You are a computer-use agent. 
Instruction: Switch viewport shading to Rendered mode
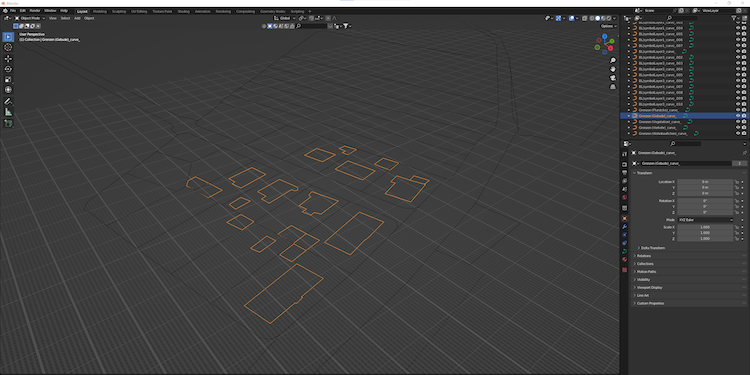(609, 18)
